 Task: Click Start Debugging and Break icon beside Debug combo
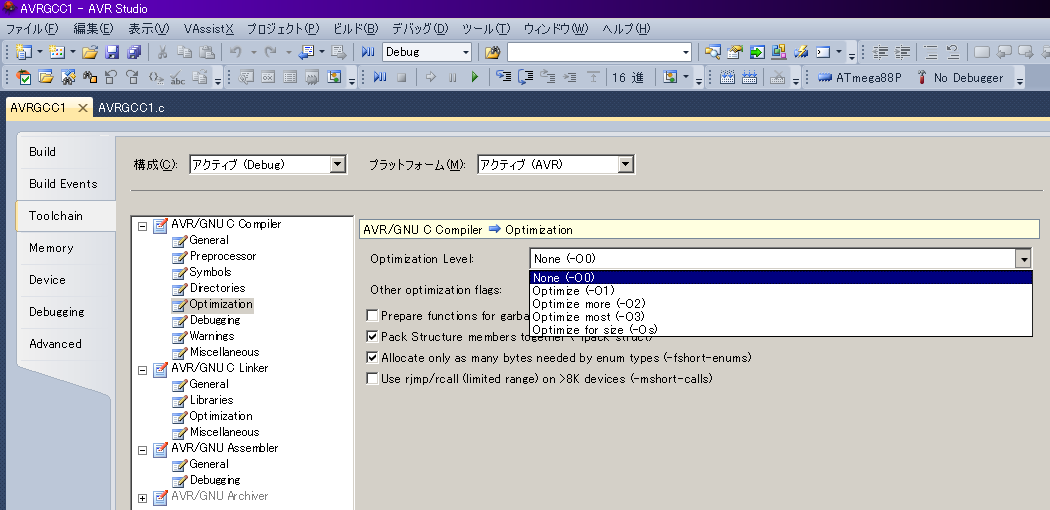[368, 52]
